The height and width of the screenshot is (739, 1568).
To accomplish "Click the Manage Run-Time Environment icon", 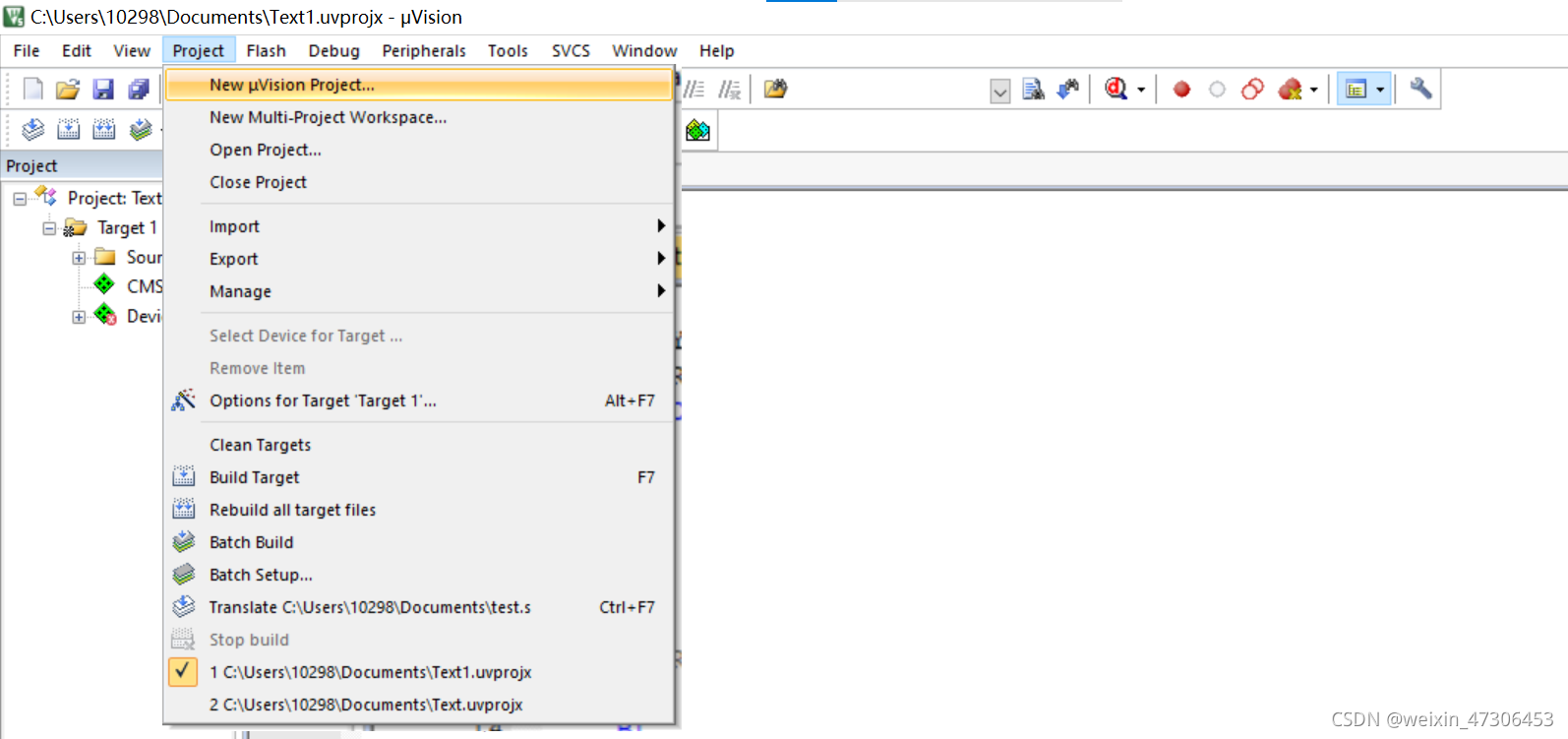I will (x=697, y=130).
